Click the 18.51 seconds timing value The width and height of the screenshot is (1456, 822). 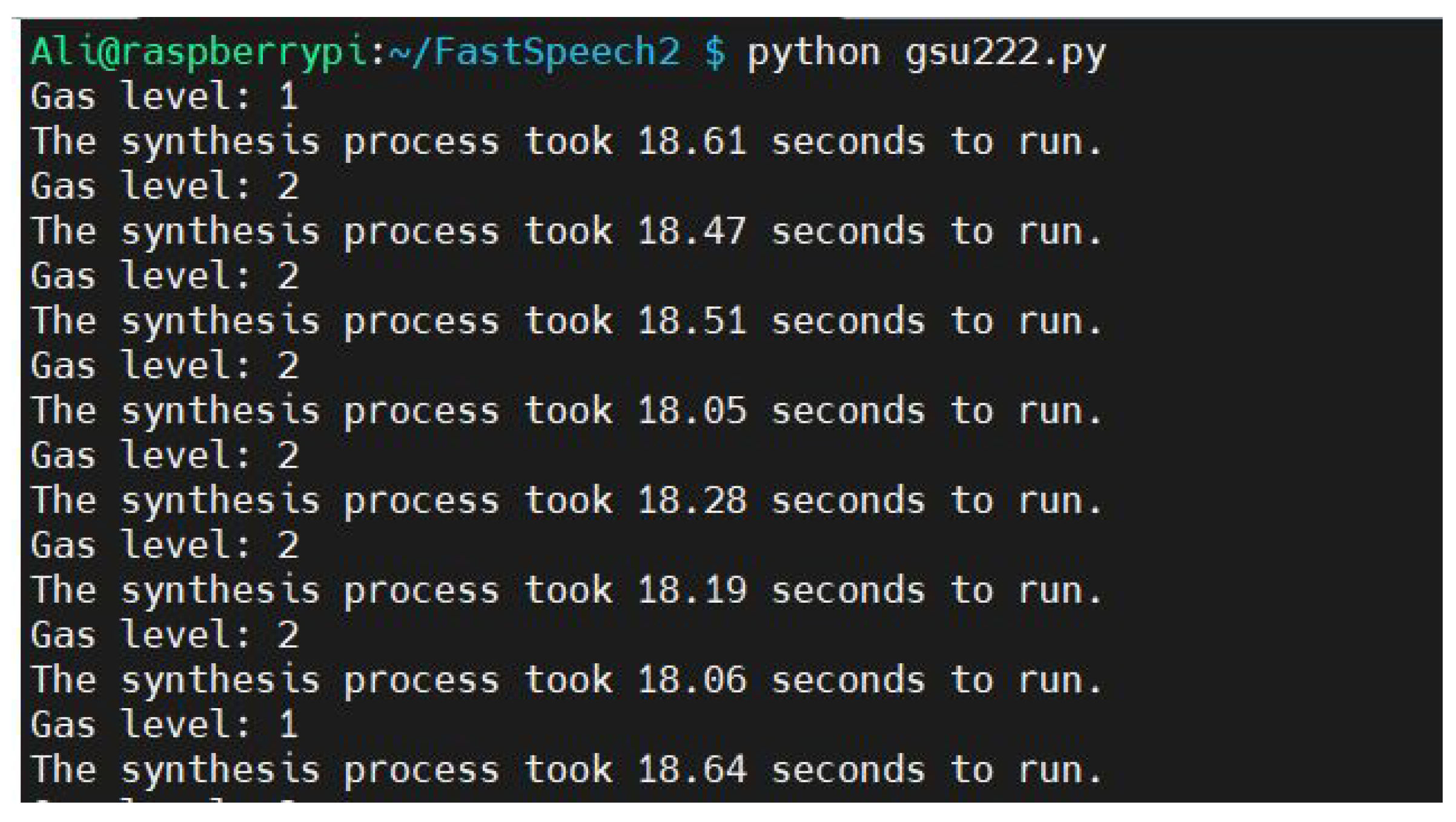[x=692, y=321]
